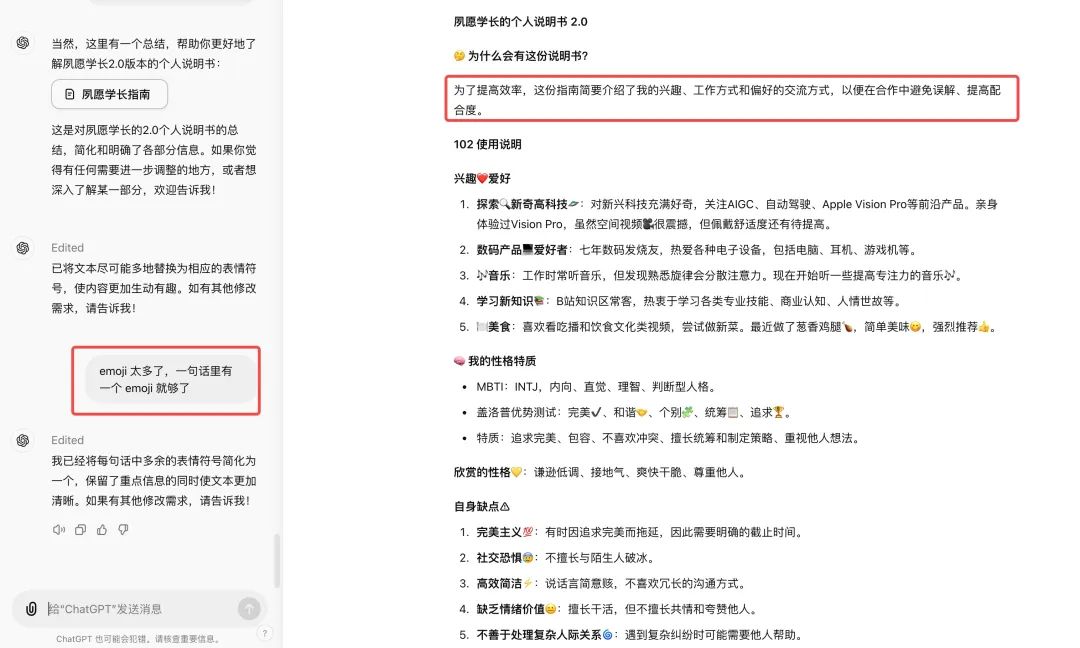Open the 夙愿学长指南 canvas document button

pos(109,94)
